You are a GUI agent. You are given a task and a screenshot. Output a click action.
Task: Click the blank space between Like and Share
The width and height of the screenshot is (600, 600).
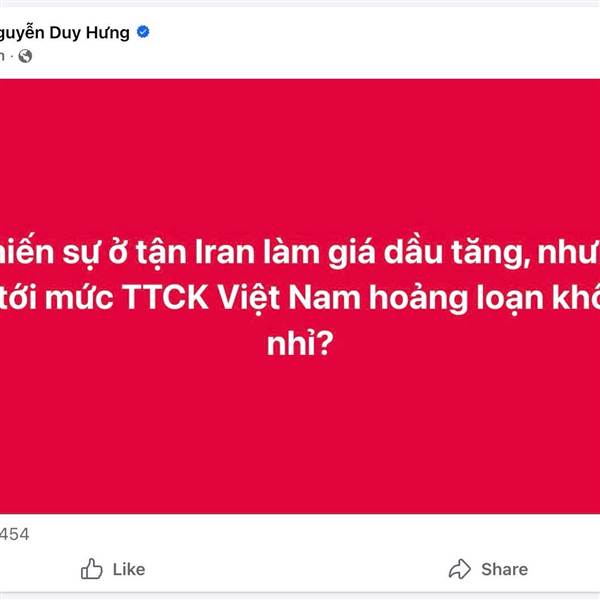point(290,569)
